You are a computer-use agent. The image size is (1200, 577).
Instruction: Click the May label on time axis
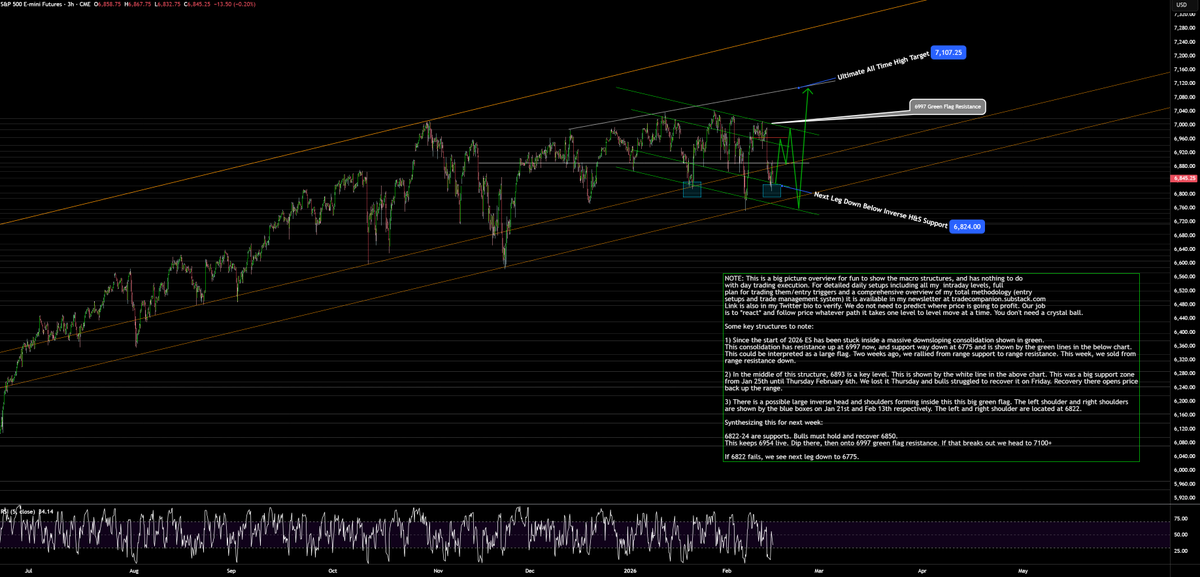[x=1022, y=569]
